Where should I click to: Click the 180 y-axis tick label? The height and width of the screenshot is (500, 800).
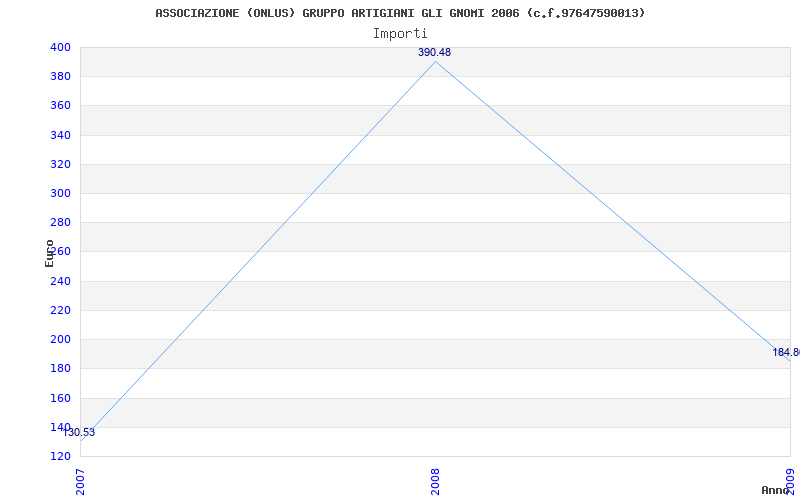(x=60, y=368)
